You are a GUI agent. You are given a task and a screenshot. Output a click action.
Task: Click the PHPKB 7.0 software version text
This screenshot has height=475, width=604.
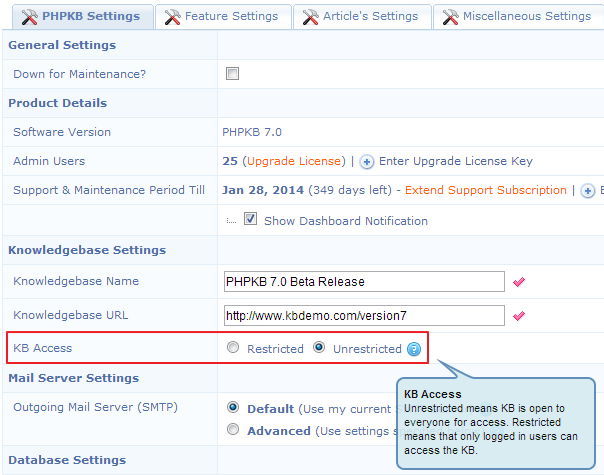point(252,132)
